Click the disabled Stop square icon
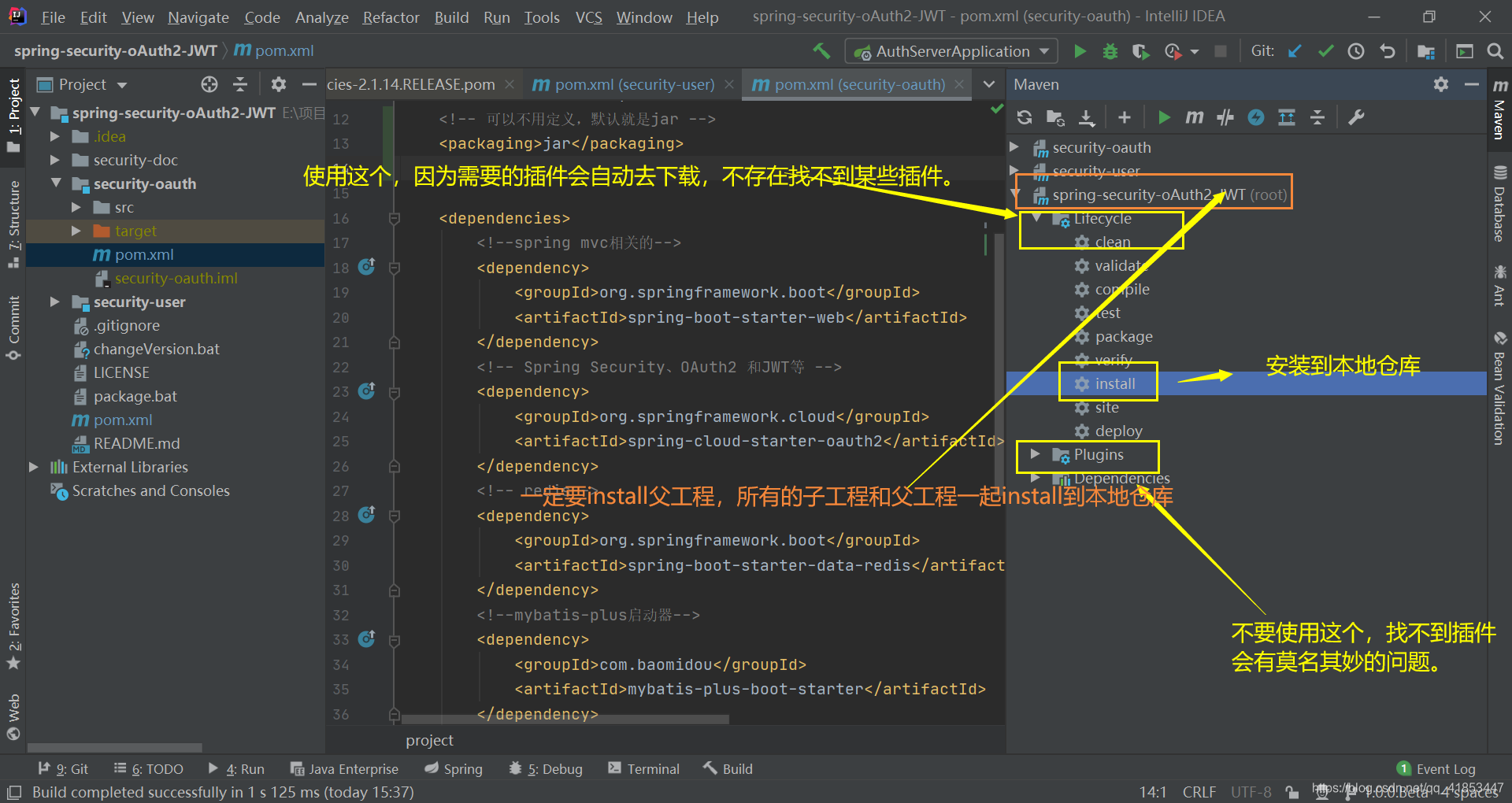1512x803 pixels. (1221, 51)
